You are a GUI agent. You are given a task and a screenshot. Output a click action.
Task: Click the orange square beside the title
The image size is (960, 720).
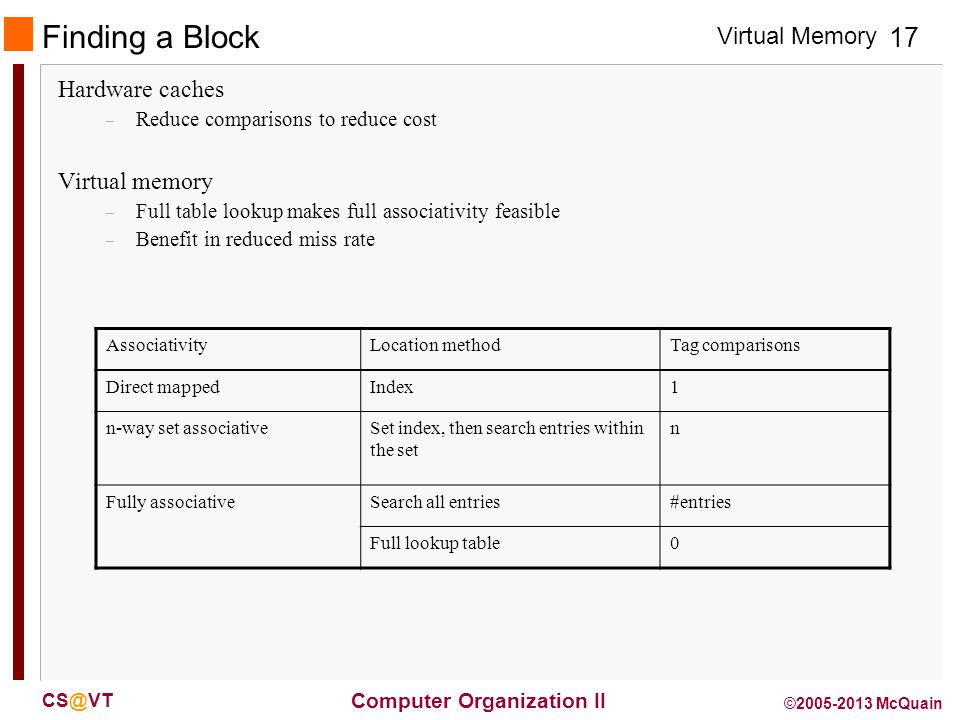click(18, 34)
